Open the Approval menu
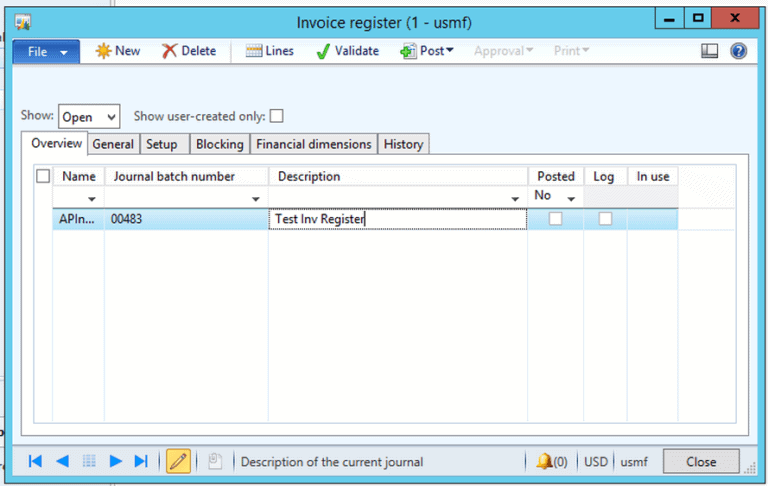768x486 pixels. pos(503,51)
